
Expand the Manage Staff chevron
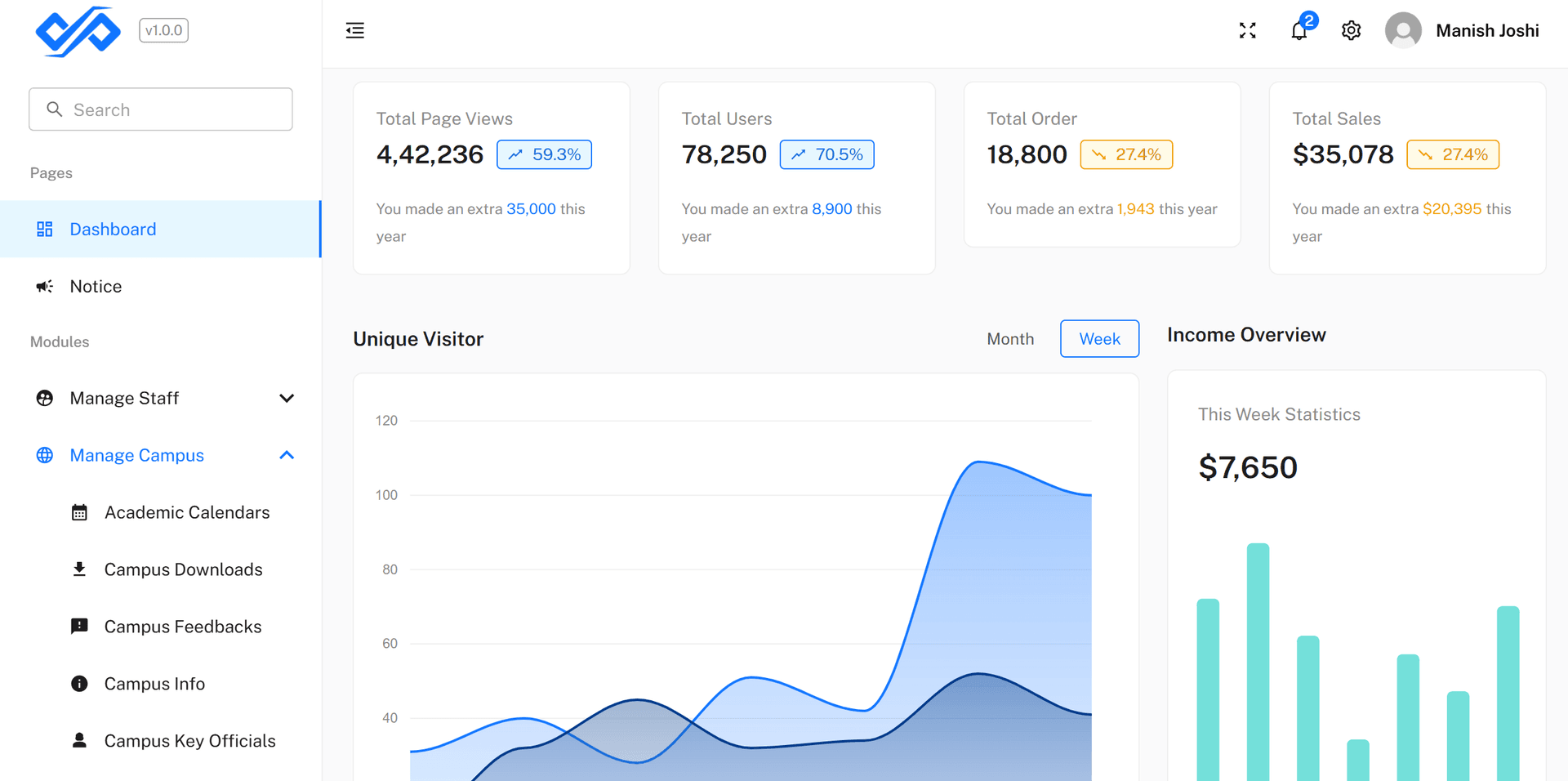point(287,398)
